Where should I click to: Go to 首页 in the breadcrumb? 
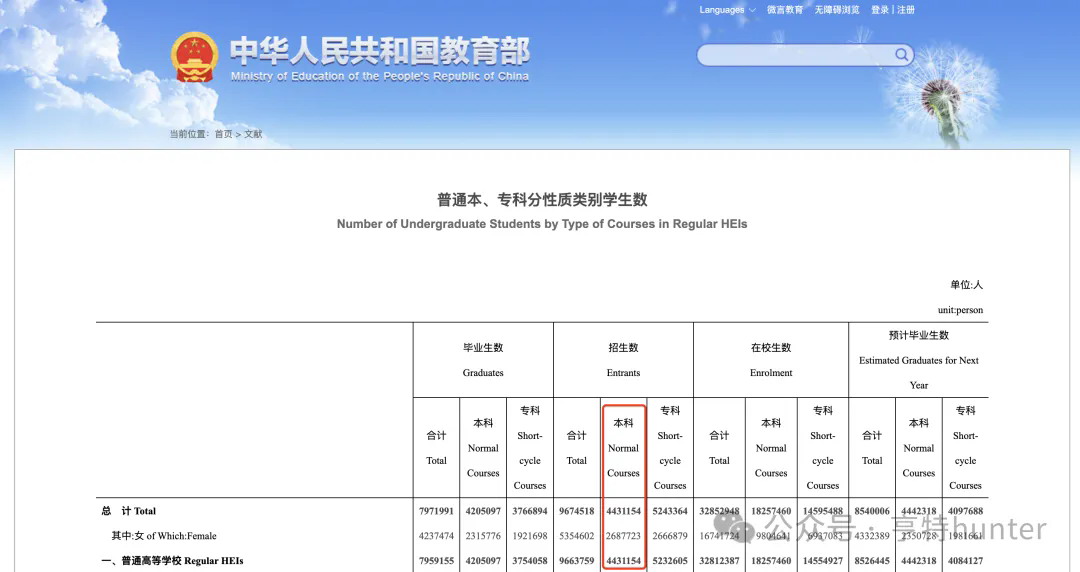pyautogui.click(x=223, y=134)
